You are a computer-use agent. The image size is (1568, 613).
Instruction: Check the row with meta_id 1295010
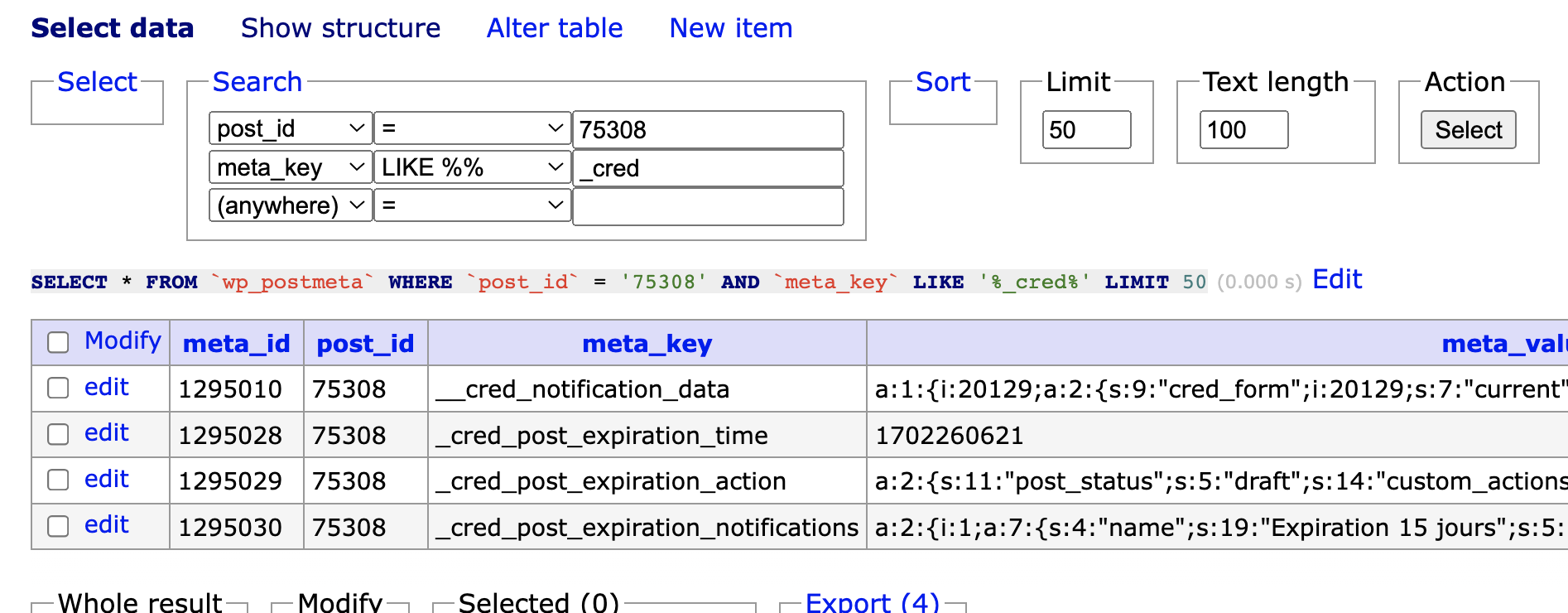(58, 388)
